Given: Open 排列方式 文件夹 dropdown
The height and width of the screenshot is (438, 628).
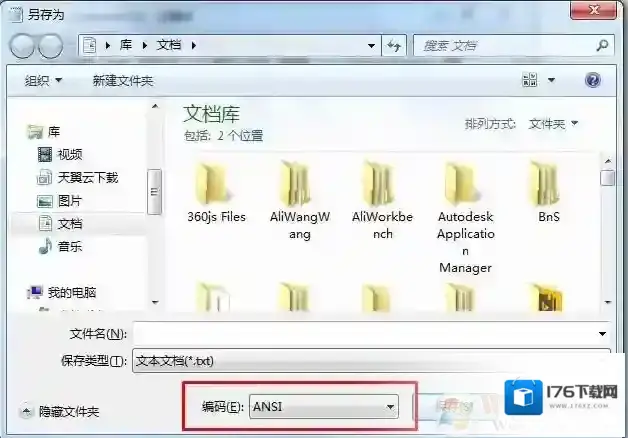Looking at the screenshot, I should point(553,124).
